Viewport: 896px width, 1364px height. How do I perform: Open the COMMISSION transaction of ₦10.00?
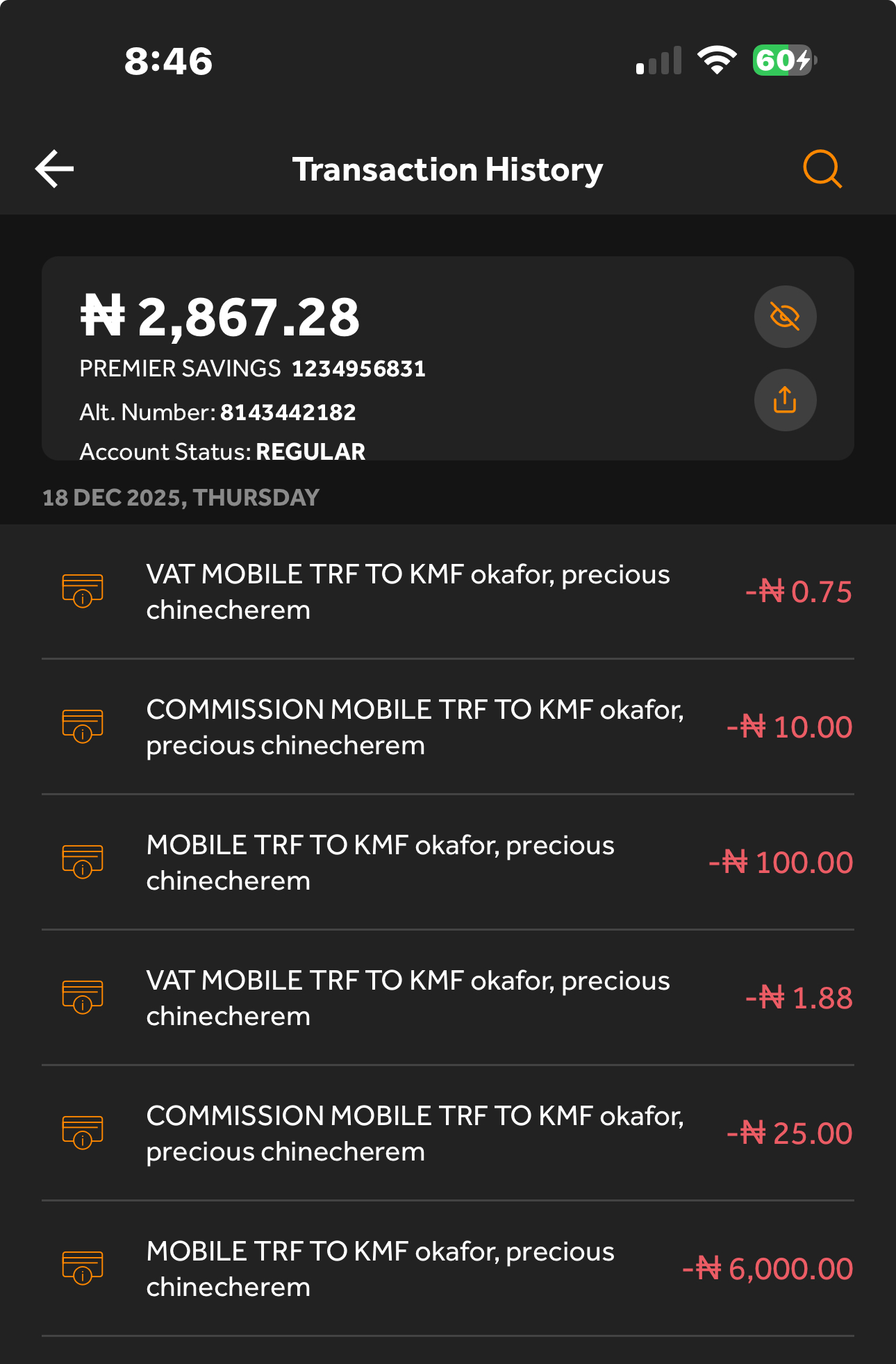point(415,727)
